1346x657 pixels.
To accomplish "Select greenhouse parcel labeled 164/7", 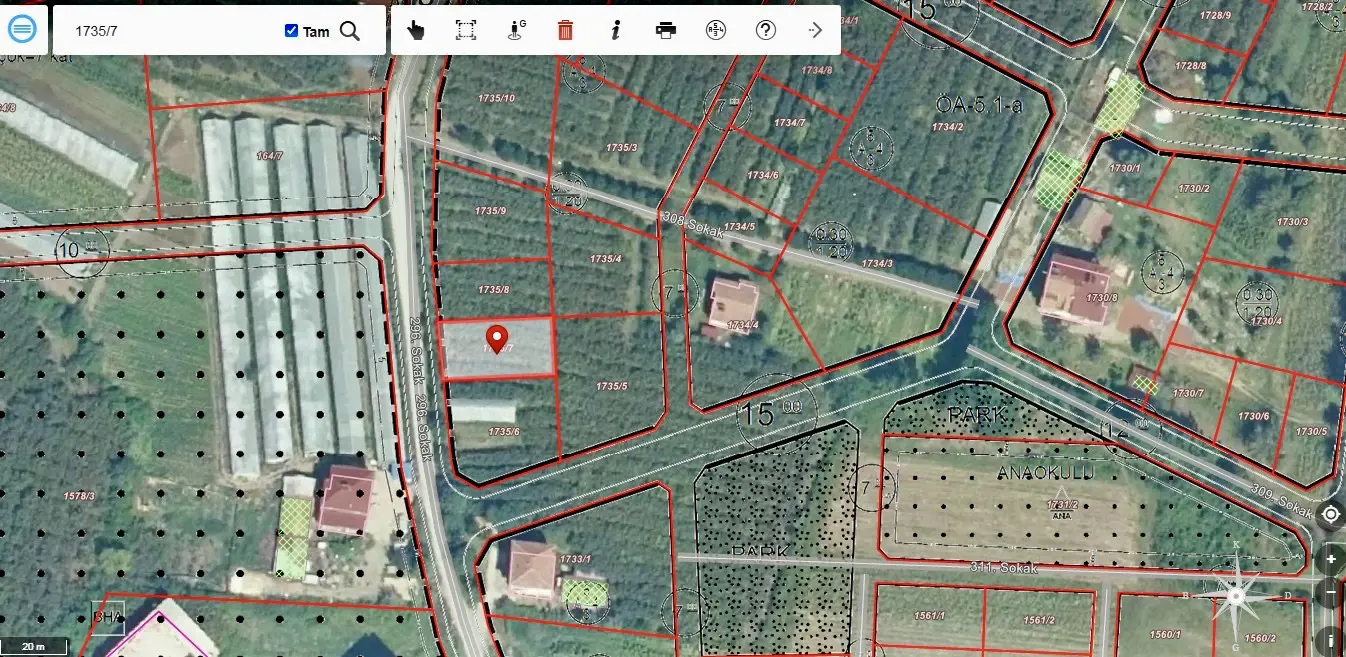I will point(270,156).
